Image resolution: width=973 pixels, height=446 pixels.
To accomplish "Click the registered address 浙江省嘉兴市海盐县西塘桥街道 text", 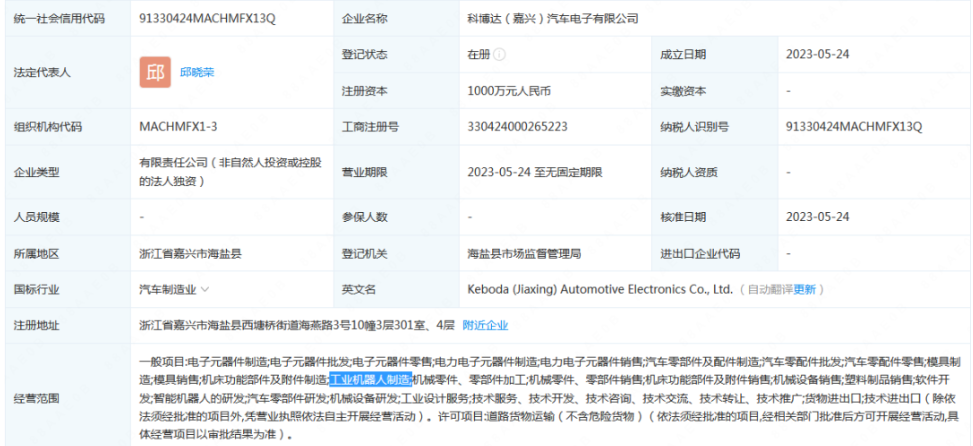I will [x=298, y=325].
